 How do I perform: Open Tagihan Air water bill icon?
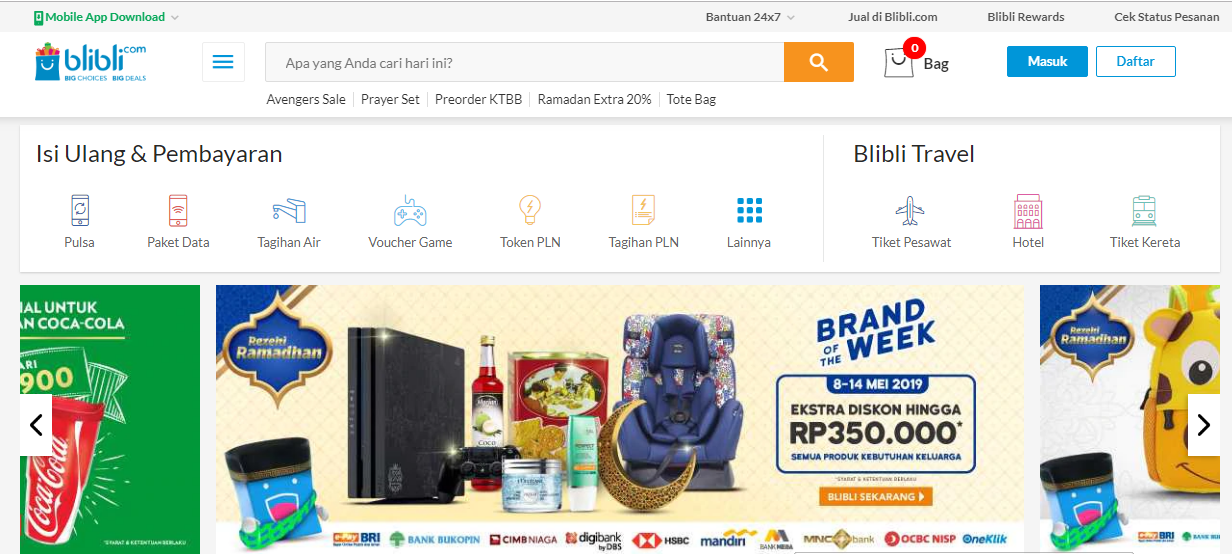coord(289,210)
